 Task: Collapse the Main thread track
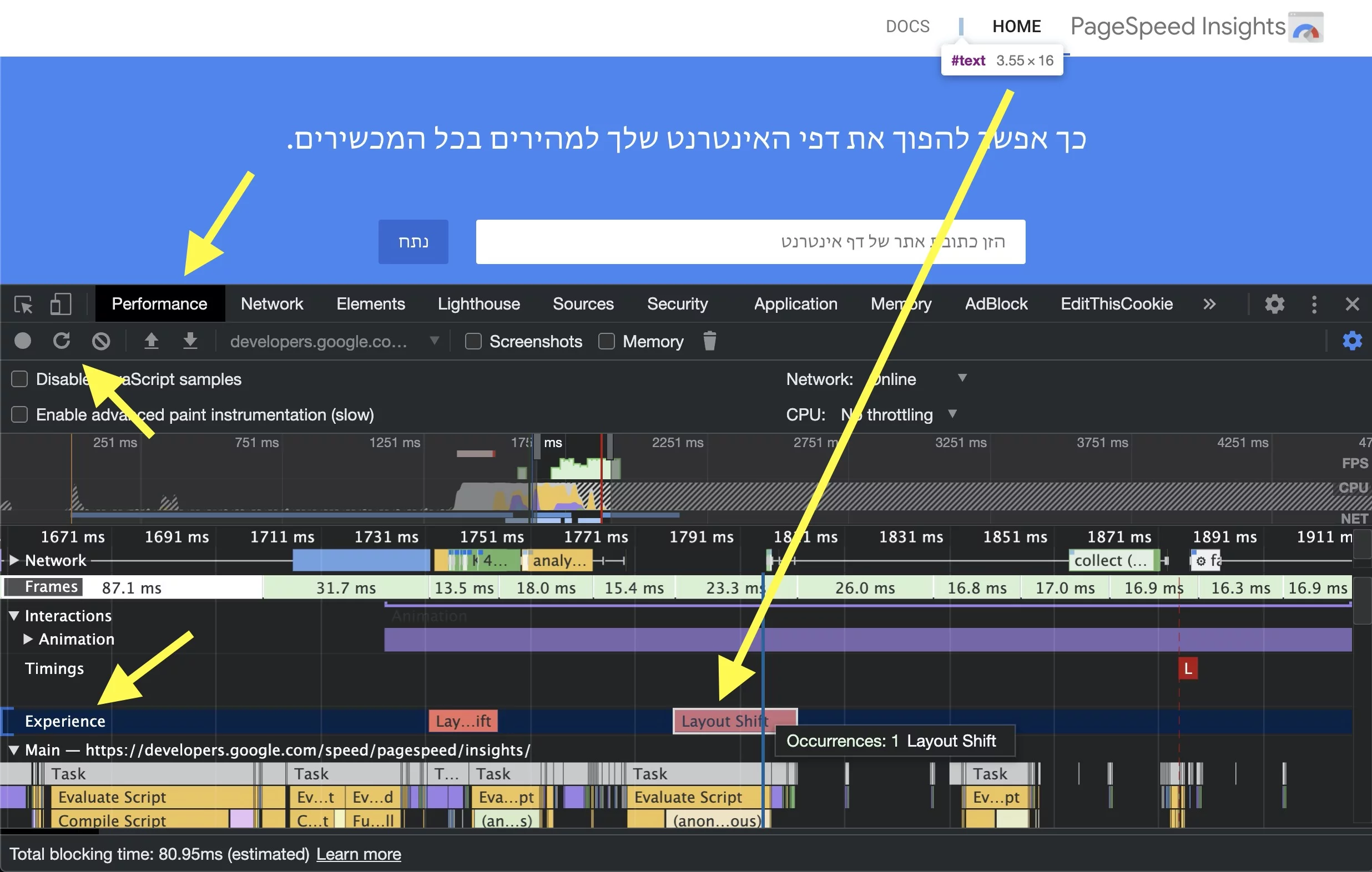[x=14, y=750]
